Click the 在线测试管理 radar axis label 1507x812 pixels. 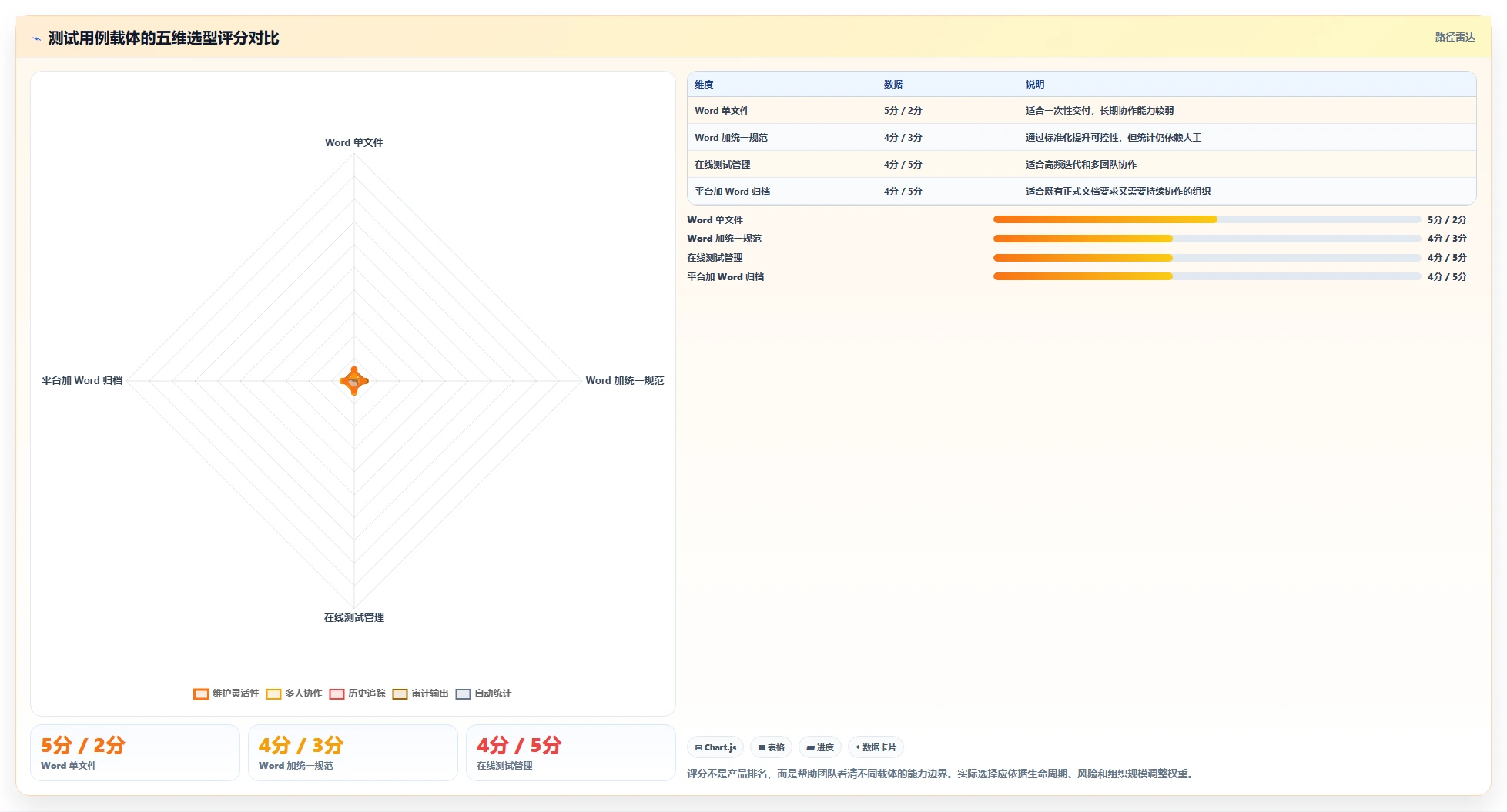(x=353, y=618)
